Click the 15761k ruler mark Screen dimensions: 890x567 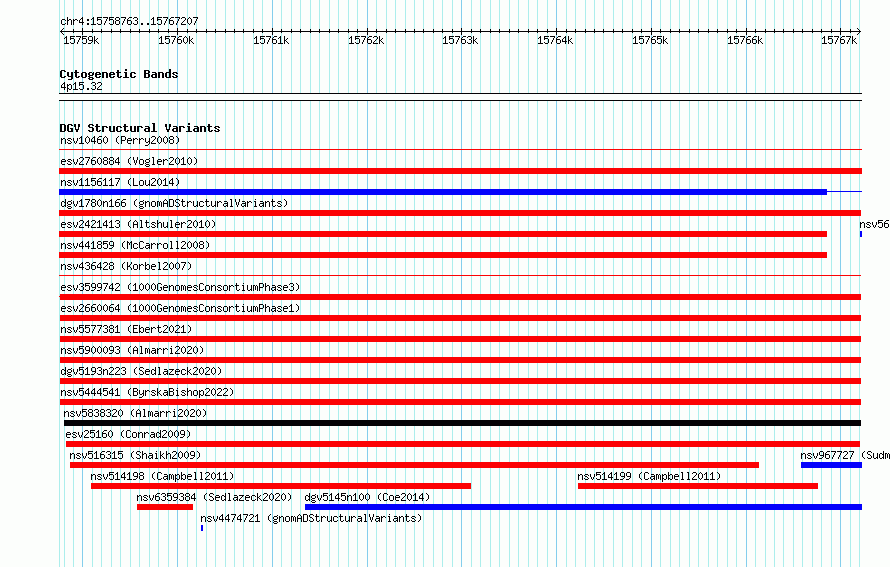pyautogui.click(x=271, y=40)
